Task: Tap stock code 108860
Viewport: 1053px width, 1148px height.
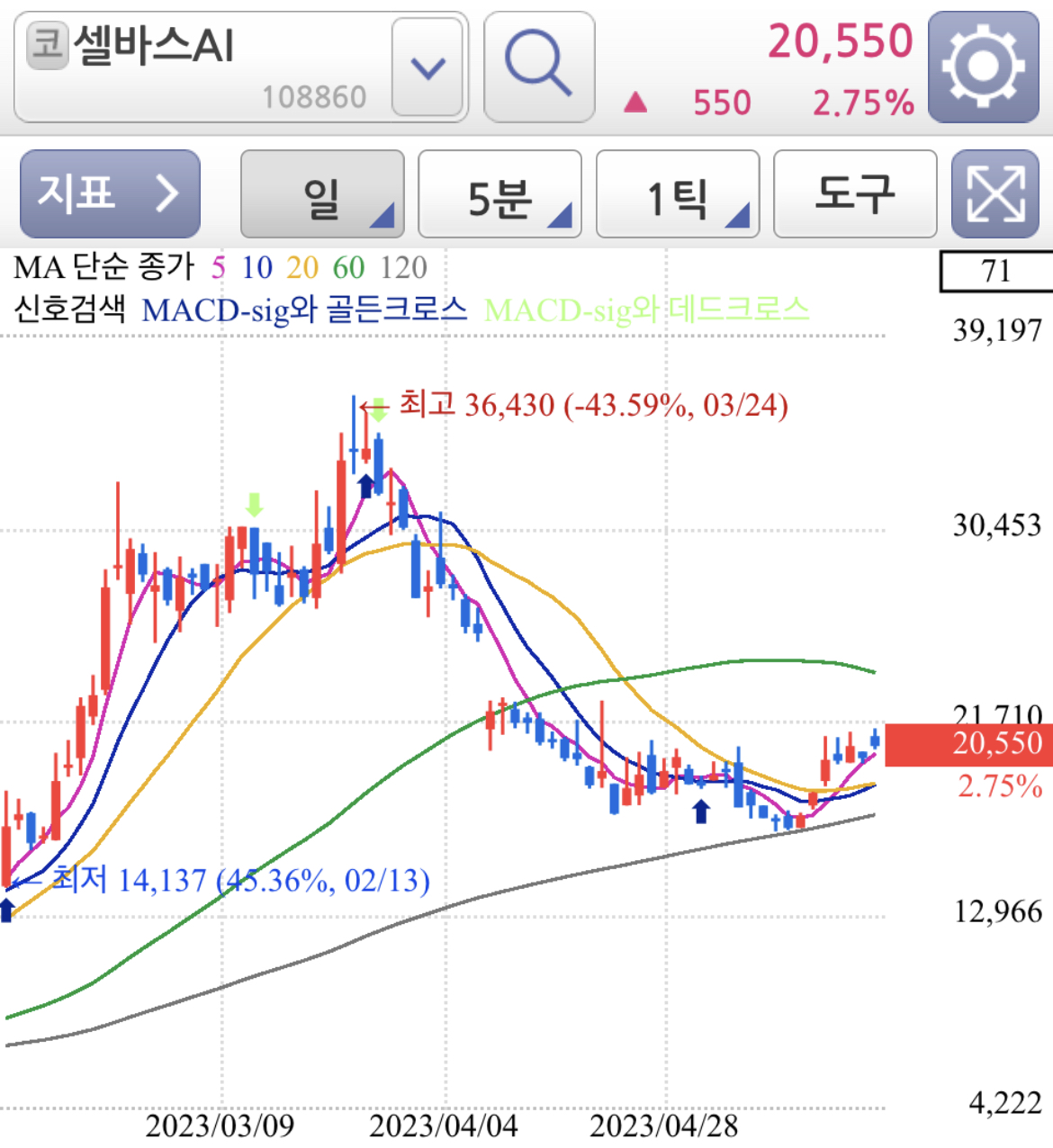Action: [314, 96]
